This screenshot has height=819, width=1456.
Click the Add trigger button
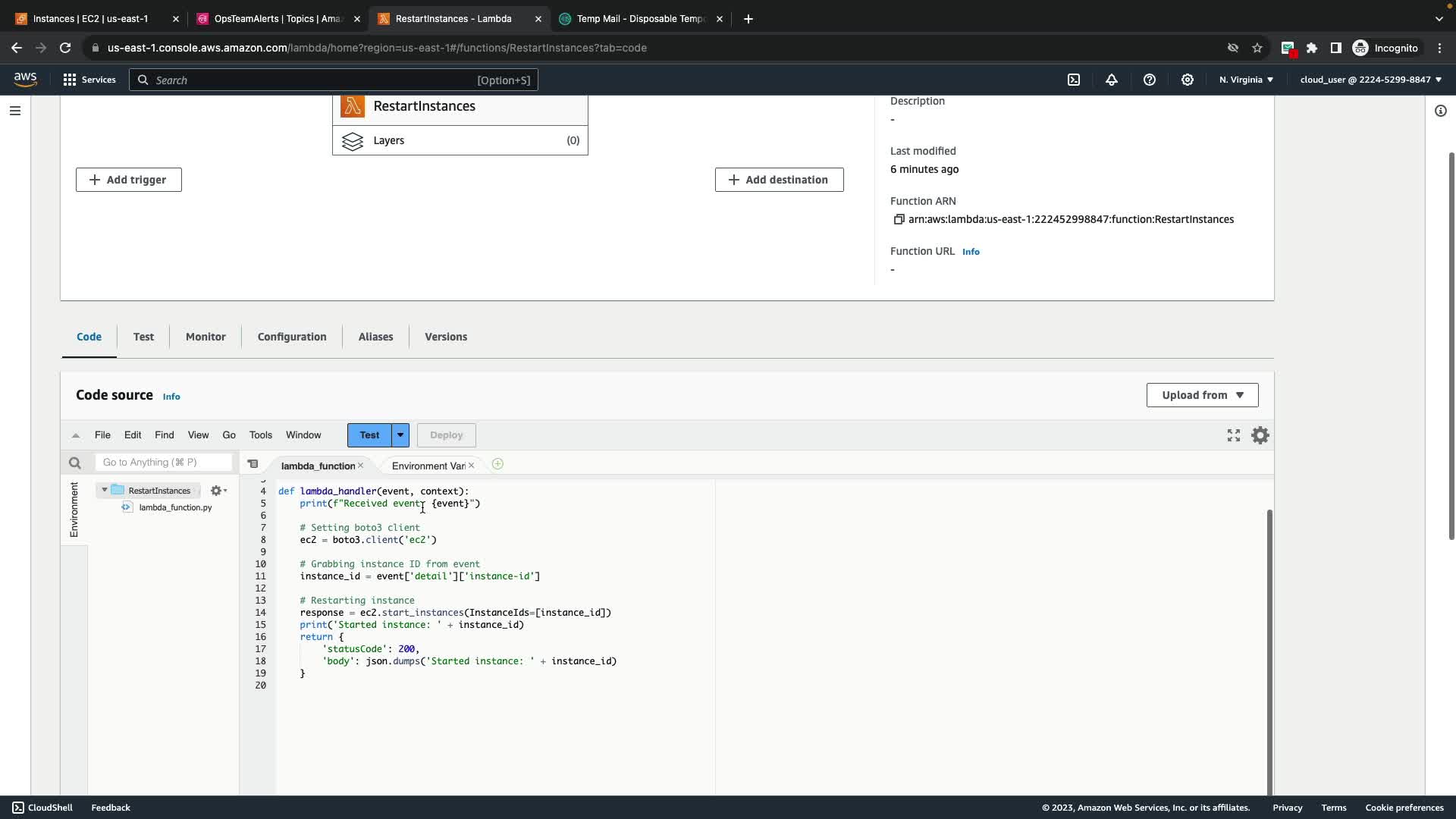[129, 180]
